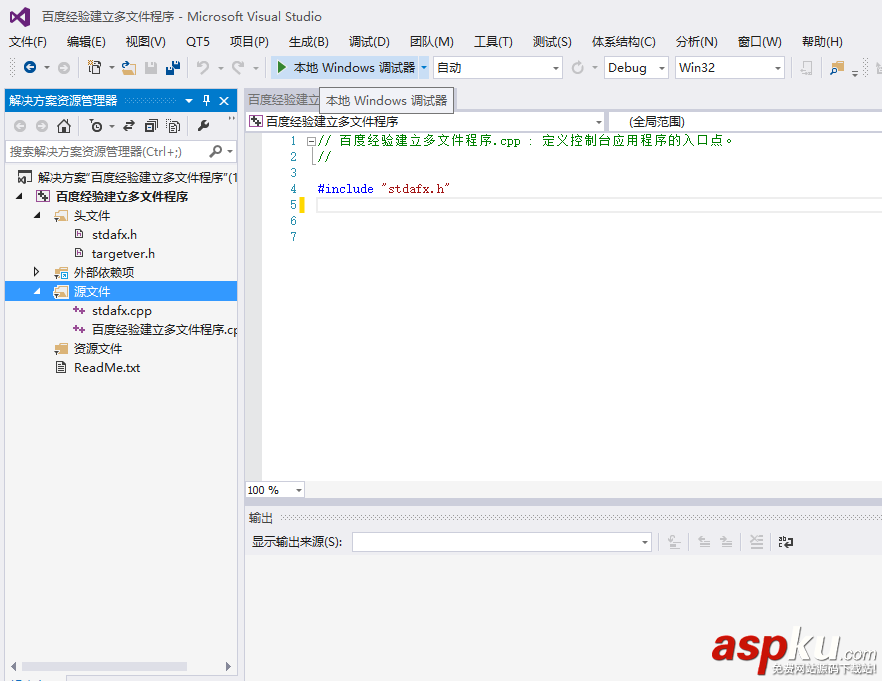Open the 编辑(E) menu

click(86, 42)
